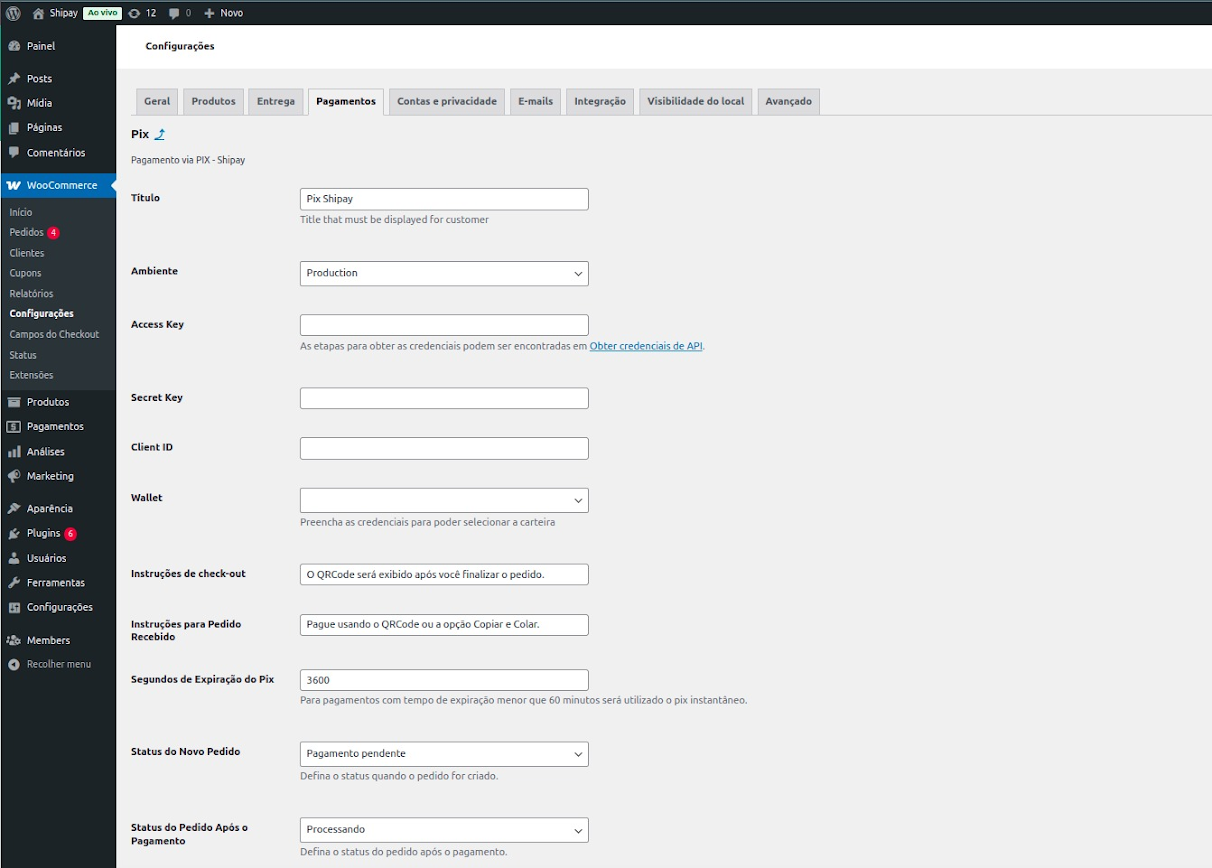Open the Relatórios submenu item
The image size is (1212, 868).
32,294
